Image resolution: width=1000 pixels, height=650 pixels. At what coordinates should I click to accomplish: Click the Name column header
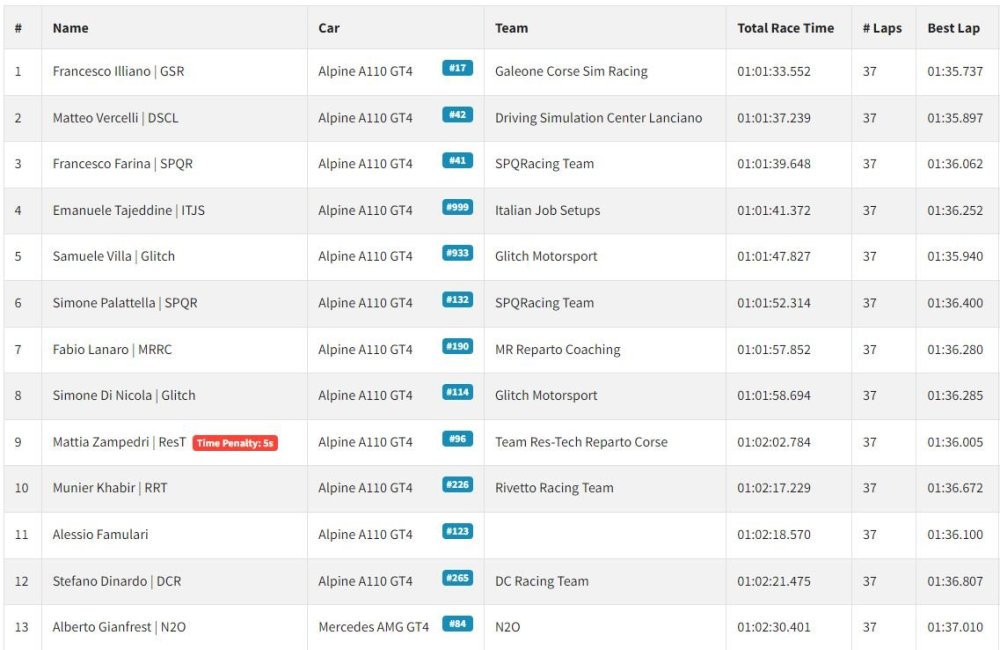(x=71, y=28)
